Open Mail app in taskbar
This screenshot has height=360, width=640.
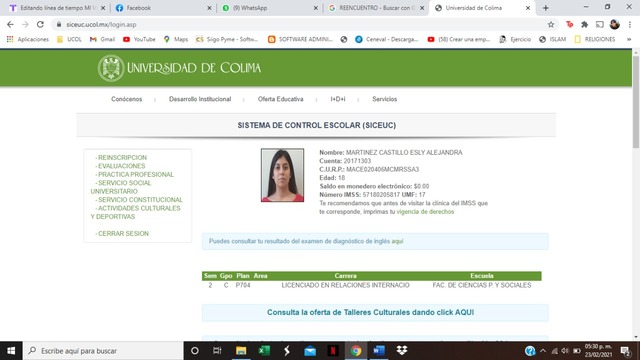[x=310, y=351]
